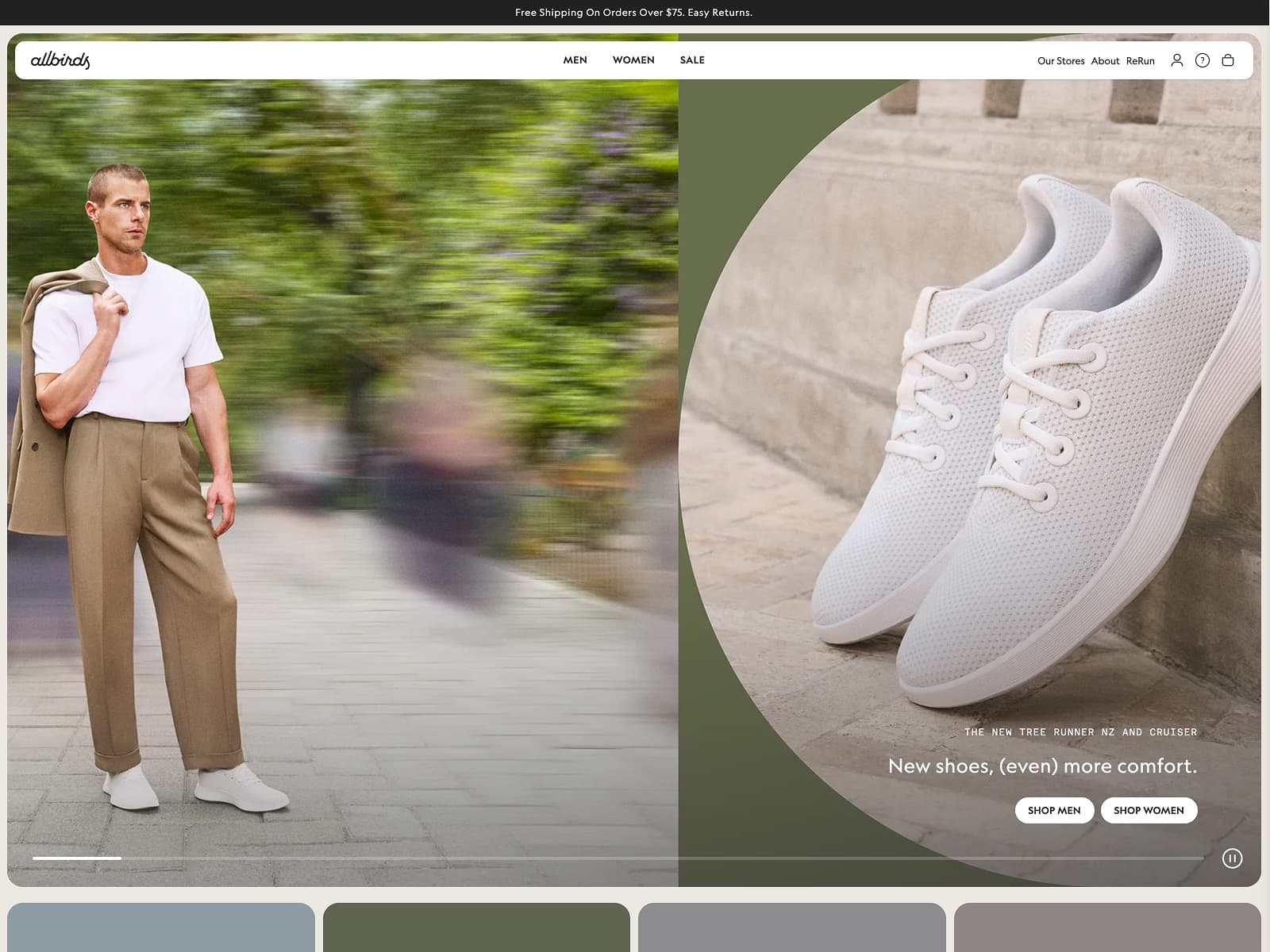Open the medium gray category card
1270x952 pixels.
(792, 927)
